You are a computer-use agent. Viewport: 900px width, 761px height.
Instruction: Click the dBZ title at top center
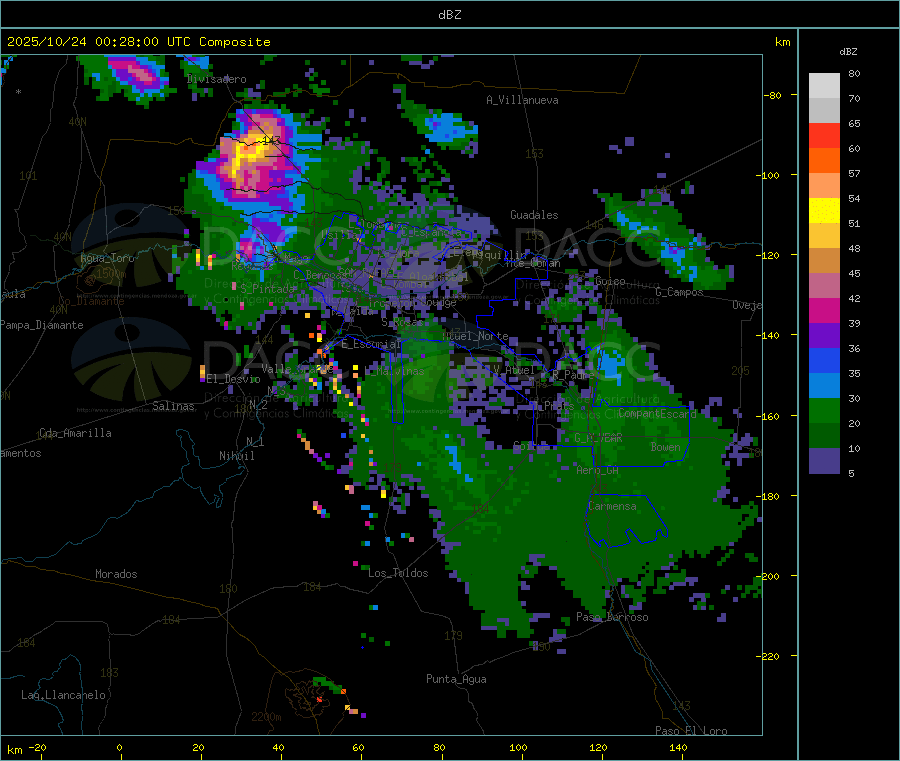[449, 15]
